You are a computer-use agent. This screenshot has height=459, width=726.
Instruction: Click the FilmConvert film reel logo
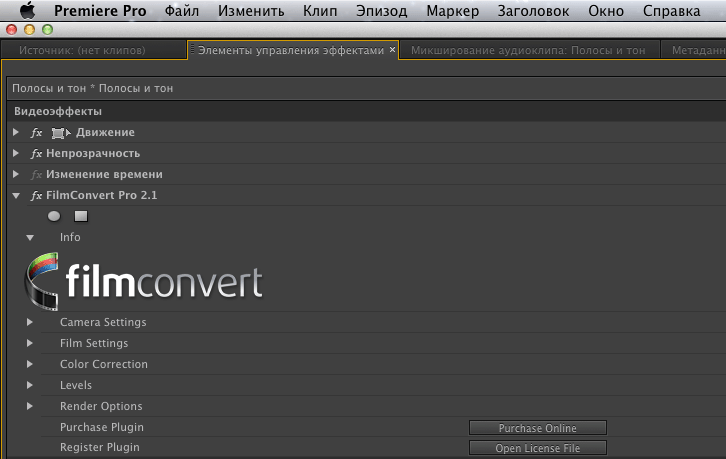[42, 281]
